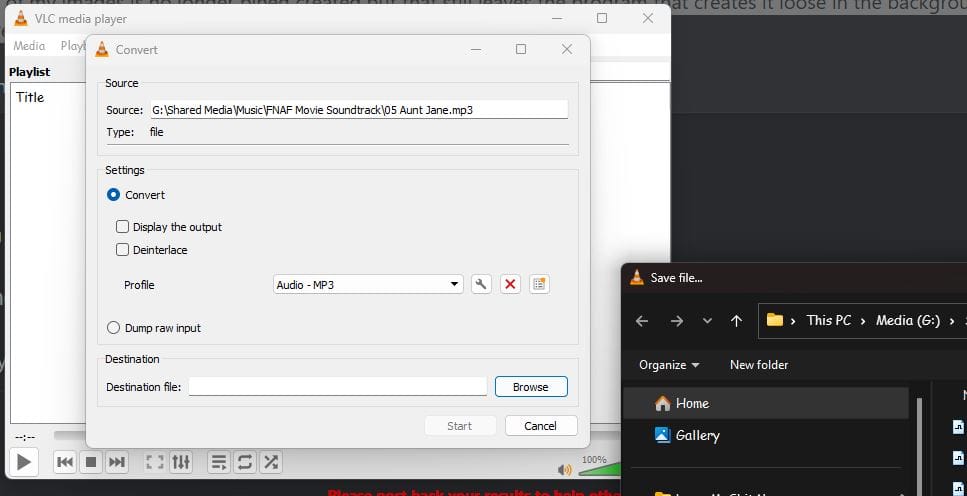Select the Dump raw input option
This screenshot has width=967, height=496.
[113, 328]
